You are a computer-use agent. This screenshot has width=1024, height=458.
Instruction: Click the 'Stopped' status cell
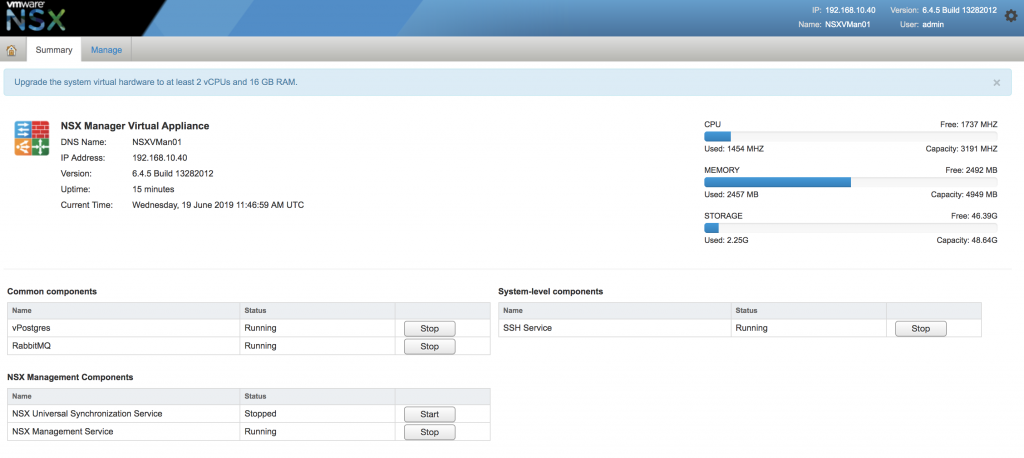click(x=317, y=414)
